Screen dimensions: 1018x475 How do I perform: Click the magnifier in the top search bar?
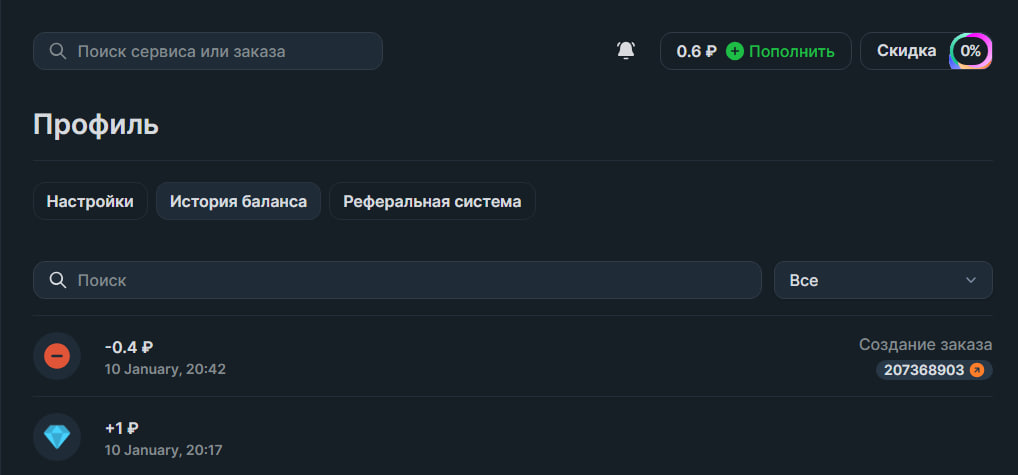click(58, 51)
